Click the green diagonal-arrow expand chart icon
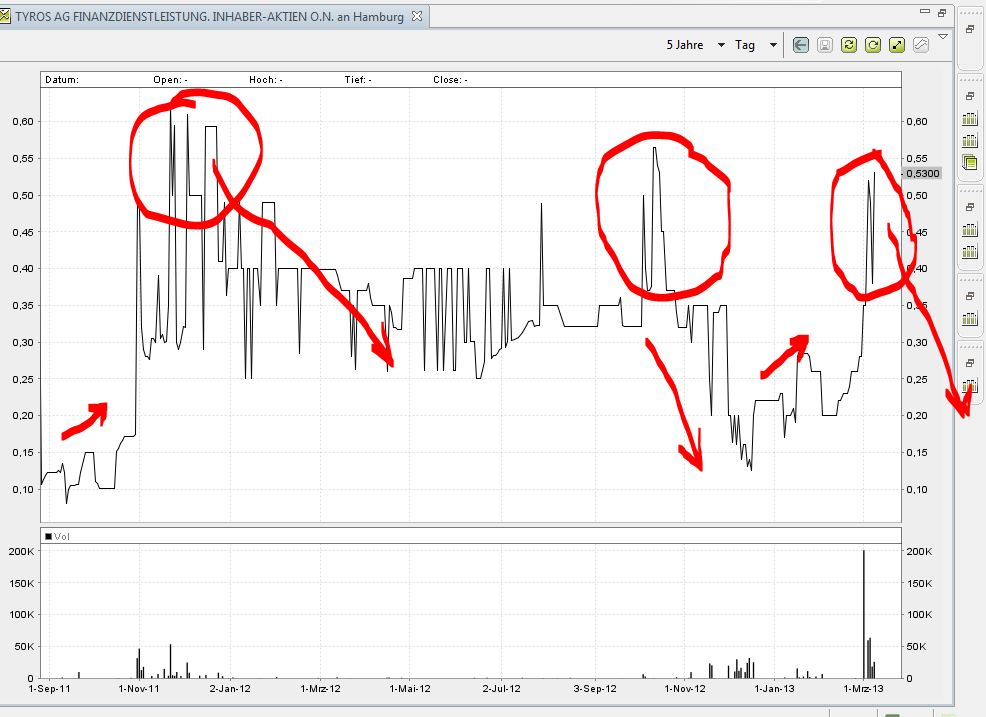Image resolution: width=986 pixels, height=717 pixels. pos(897,45)
